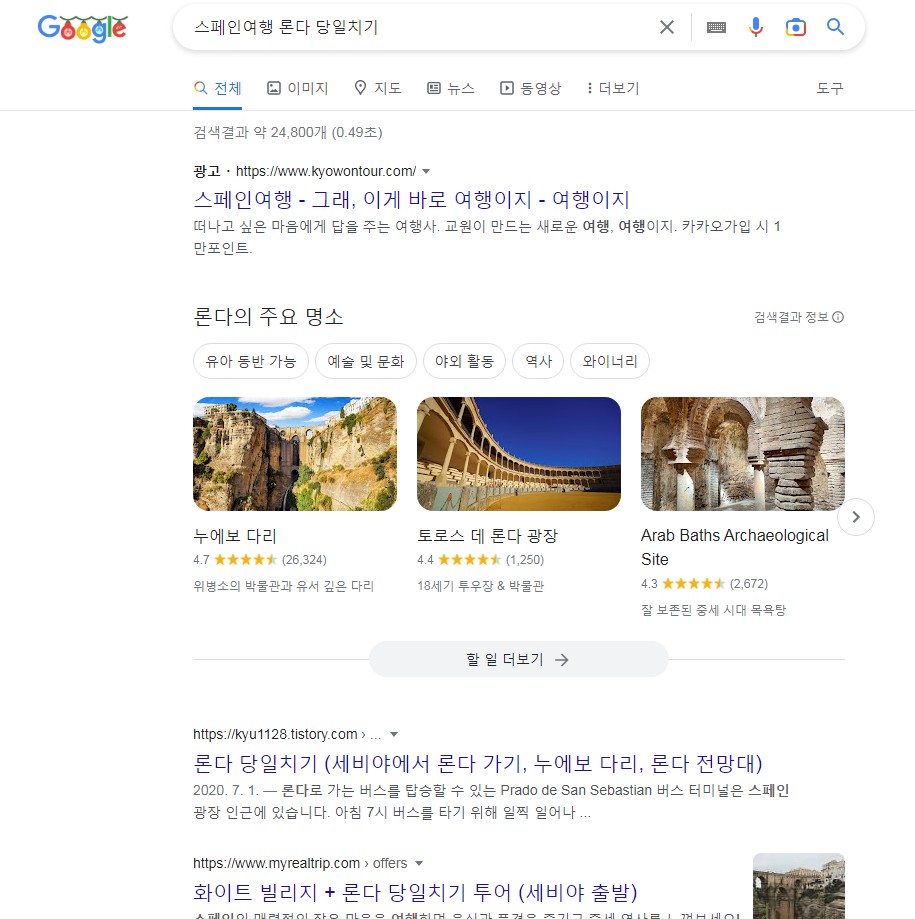
Task: Clear the search box with X icon
Action: (667, 27)
